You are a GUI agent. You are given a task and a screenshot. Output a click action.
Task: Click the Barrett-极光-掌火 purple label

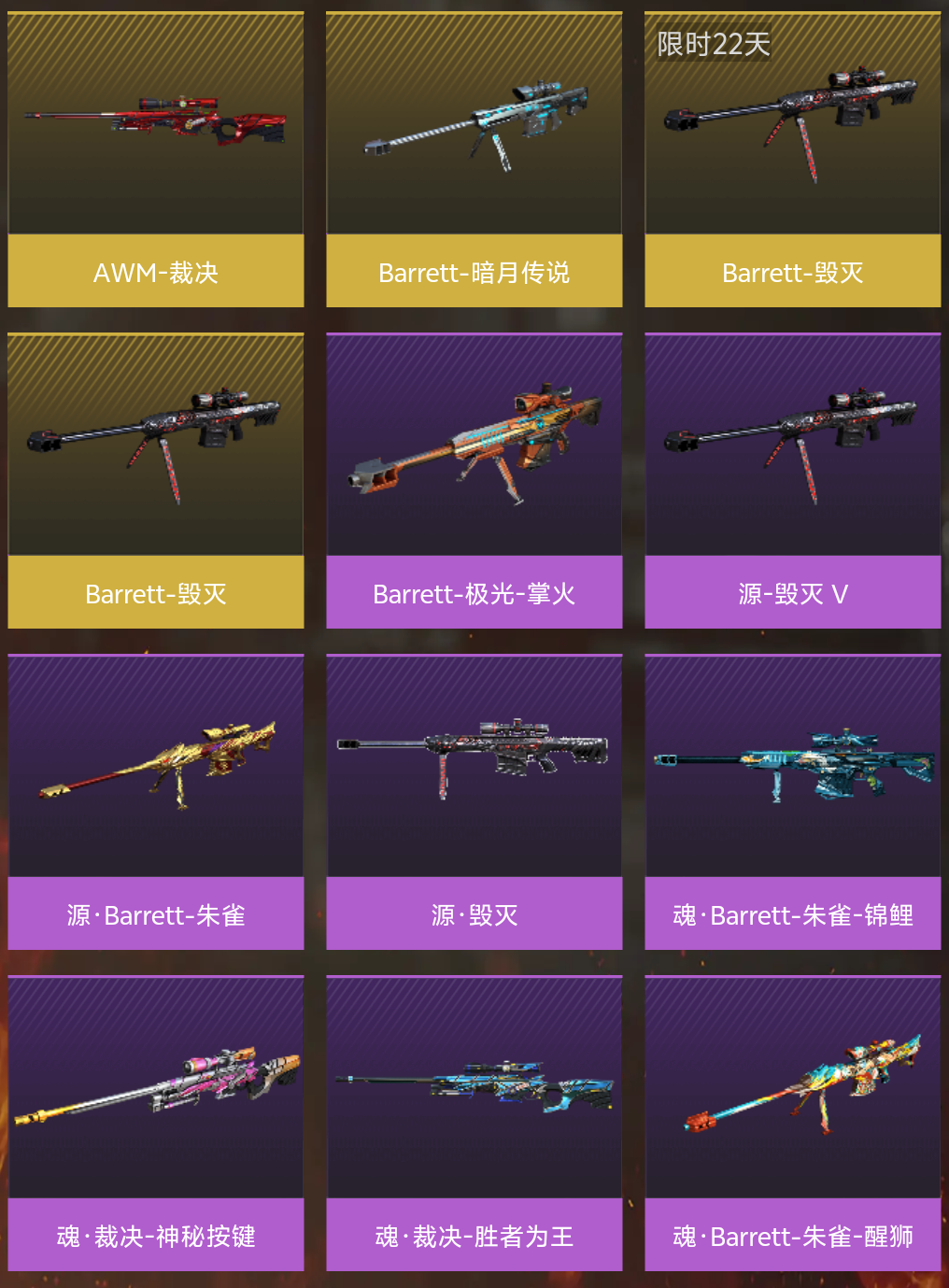pyautogui.click(x=474, y=593)
